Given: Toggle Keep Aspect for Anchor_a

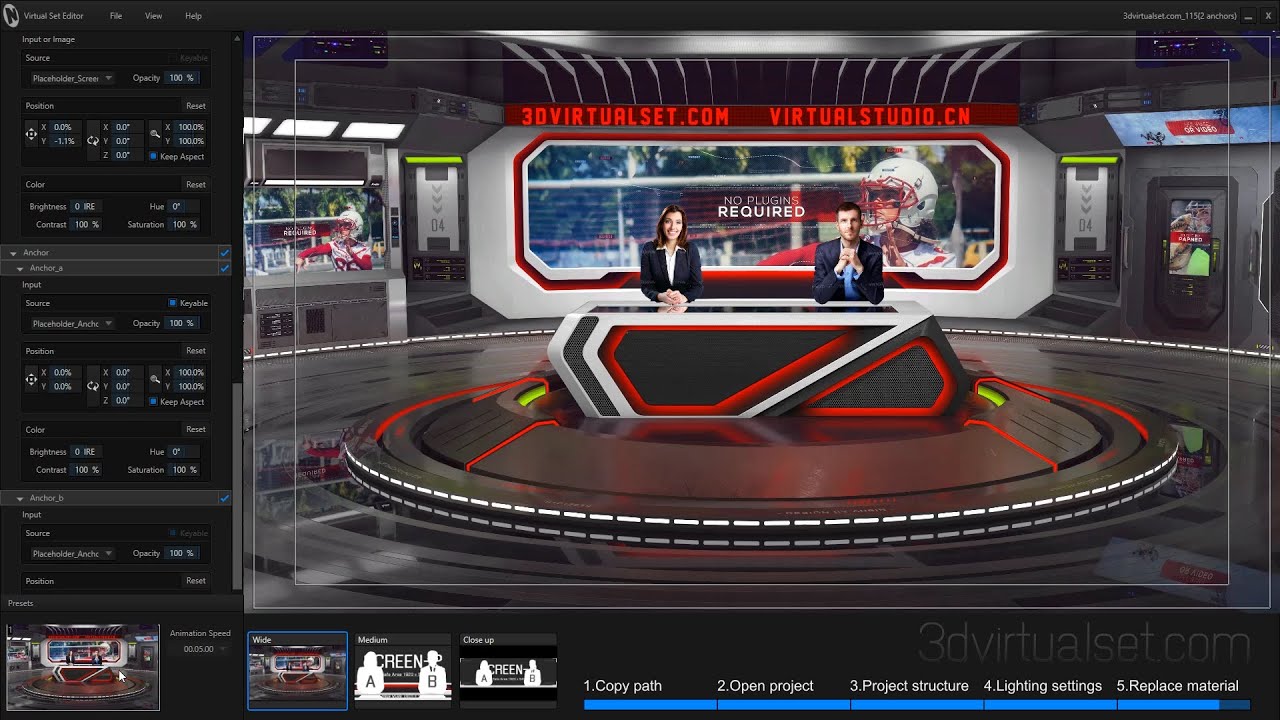Looking at the screenshot, I should (x=153, y=401).
